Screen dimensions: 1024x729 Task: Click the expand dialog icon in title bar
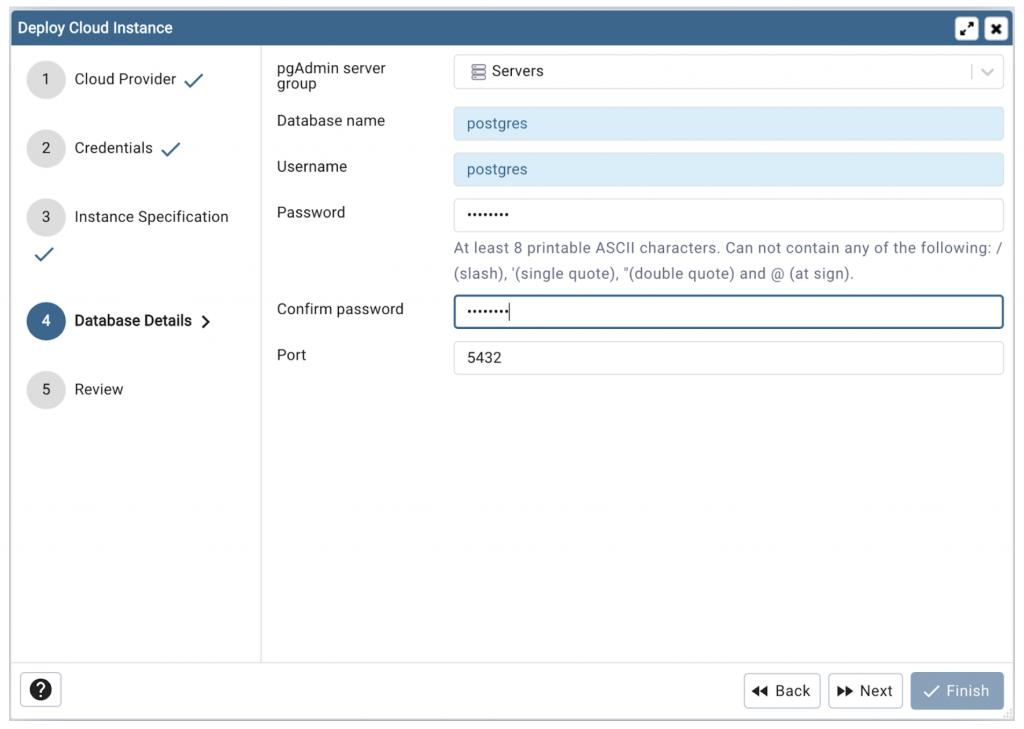(x=966, y=27)
